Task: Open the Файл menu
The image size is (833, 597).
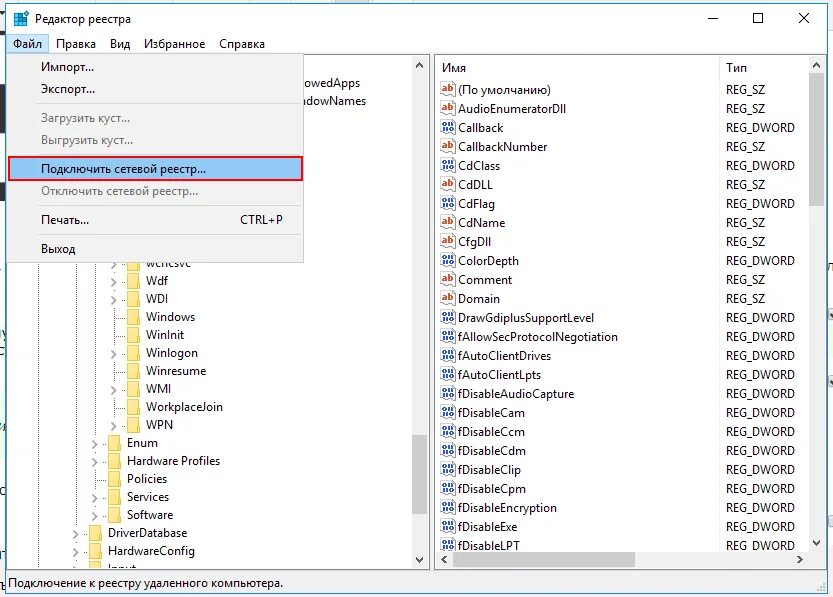Action: [x=28, y=44]
